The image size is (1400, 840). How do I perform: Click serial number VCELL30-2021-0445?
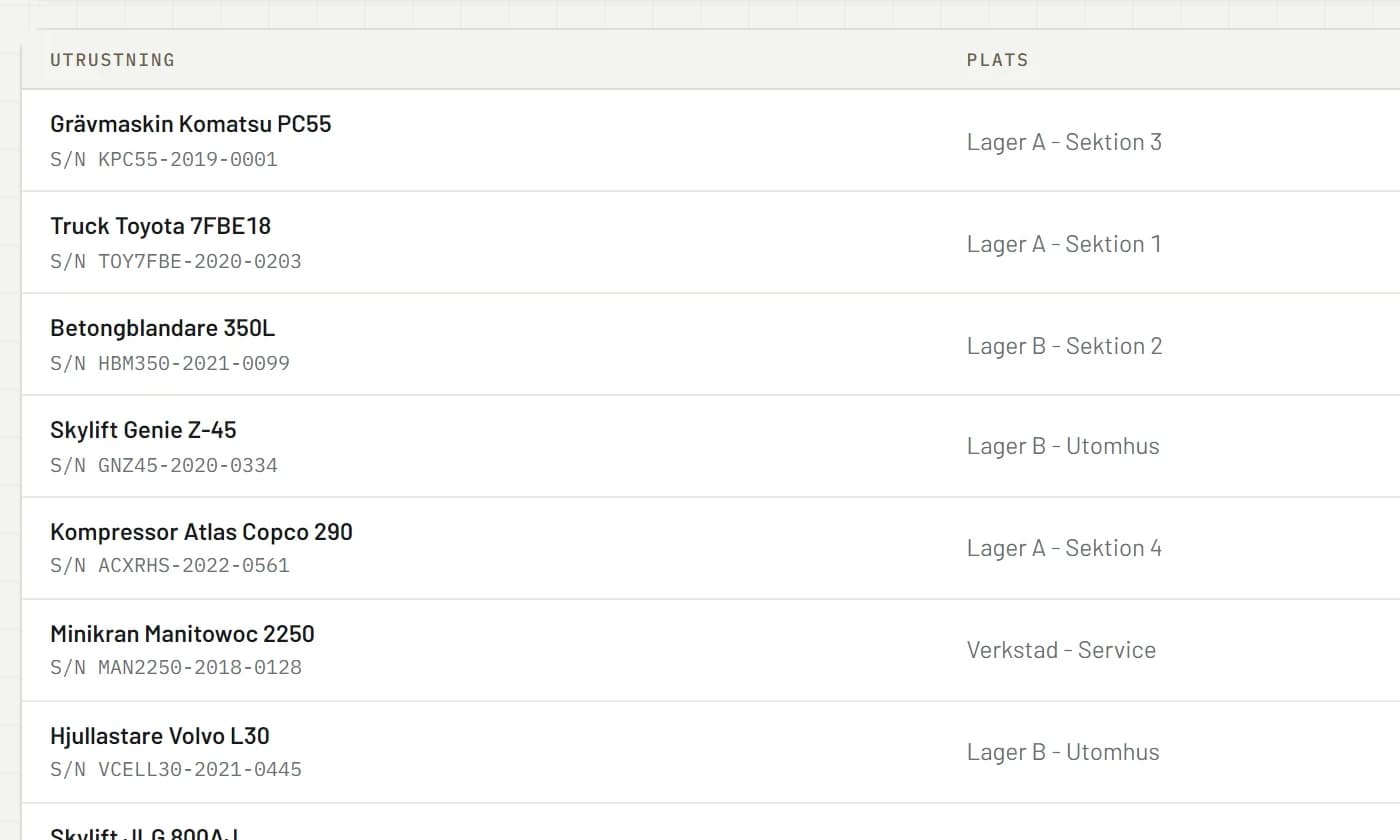(x=176, y=770)
